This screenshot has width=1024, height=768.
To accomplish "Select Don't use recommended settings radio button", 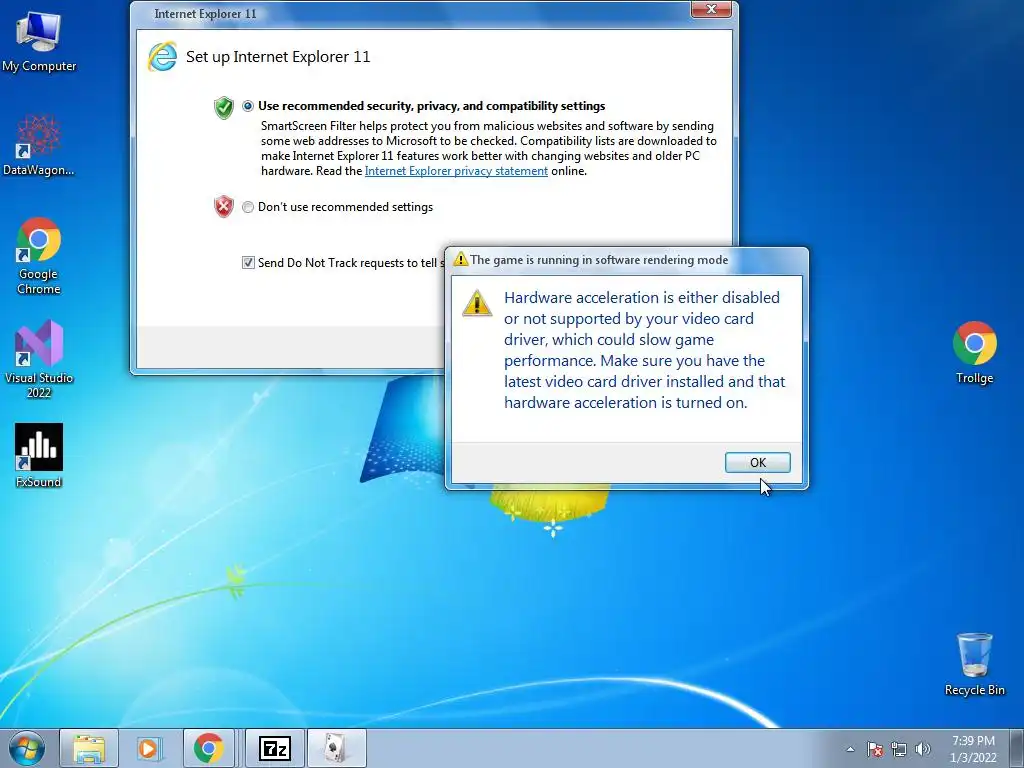I will tap(248, 207).
